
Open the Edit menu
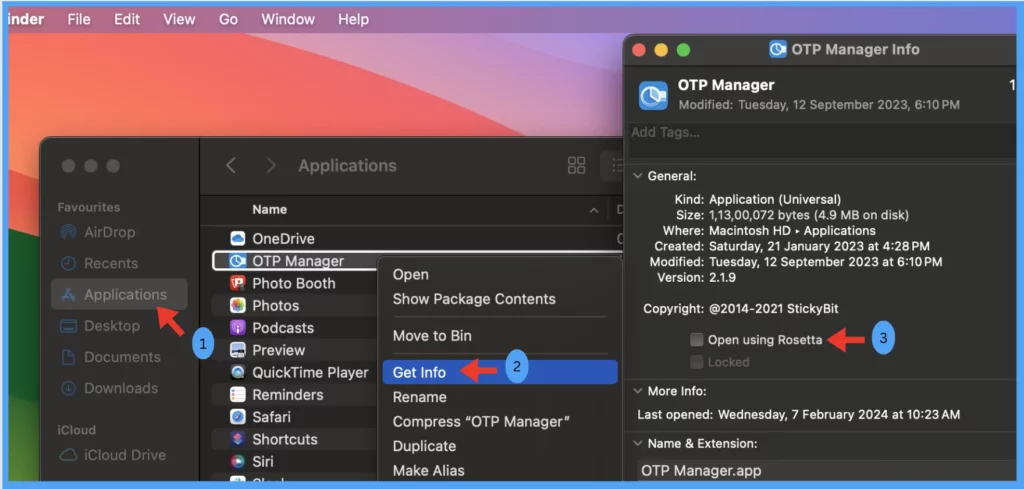(x=127, y=20)
